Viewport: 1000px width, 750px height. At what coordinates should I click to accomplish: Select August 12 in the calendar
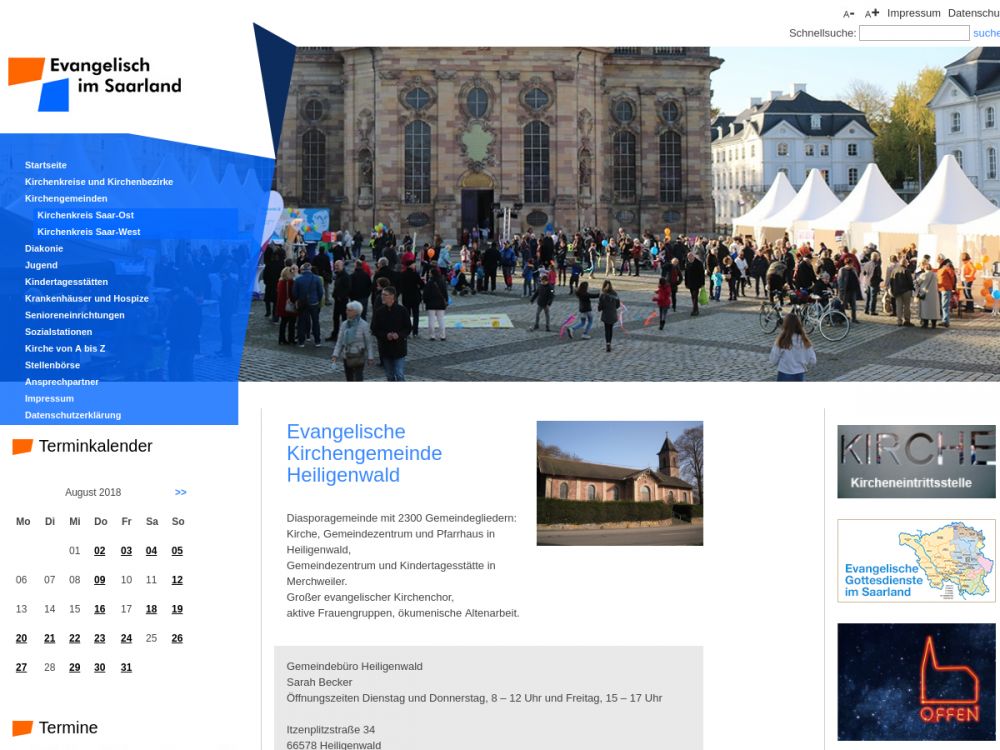pos(177,580)
